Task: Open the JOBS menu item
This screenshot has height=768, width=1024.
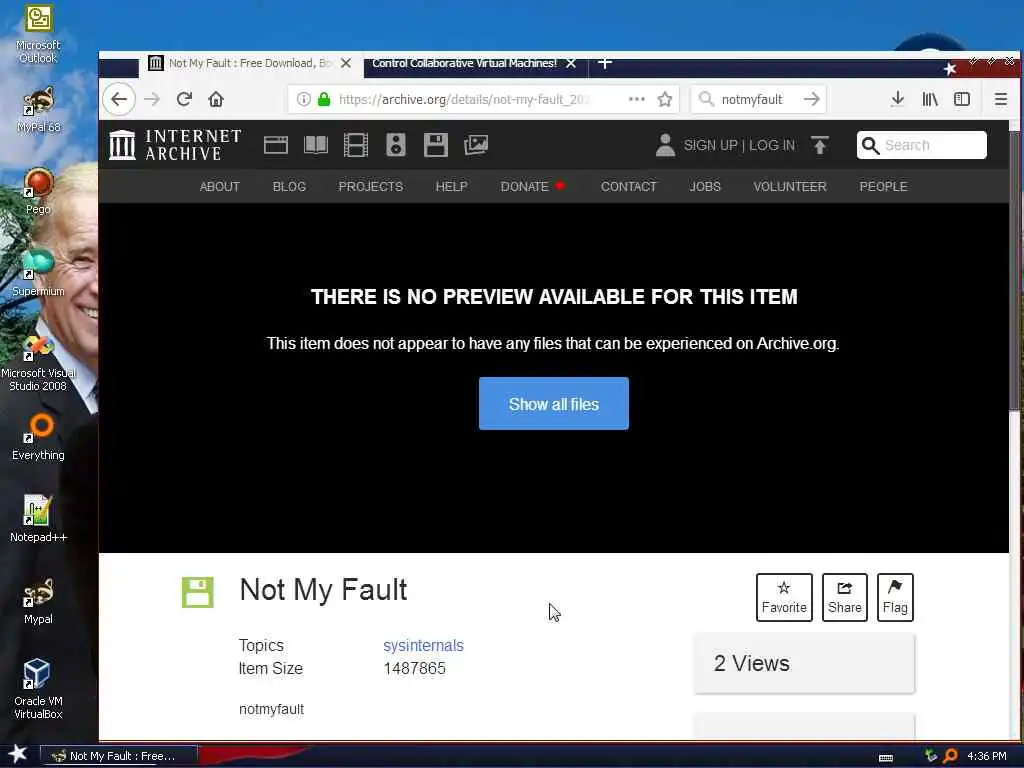Action: tap(705, 187)
